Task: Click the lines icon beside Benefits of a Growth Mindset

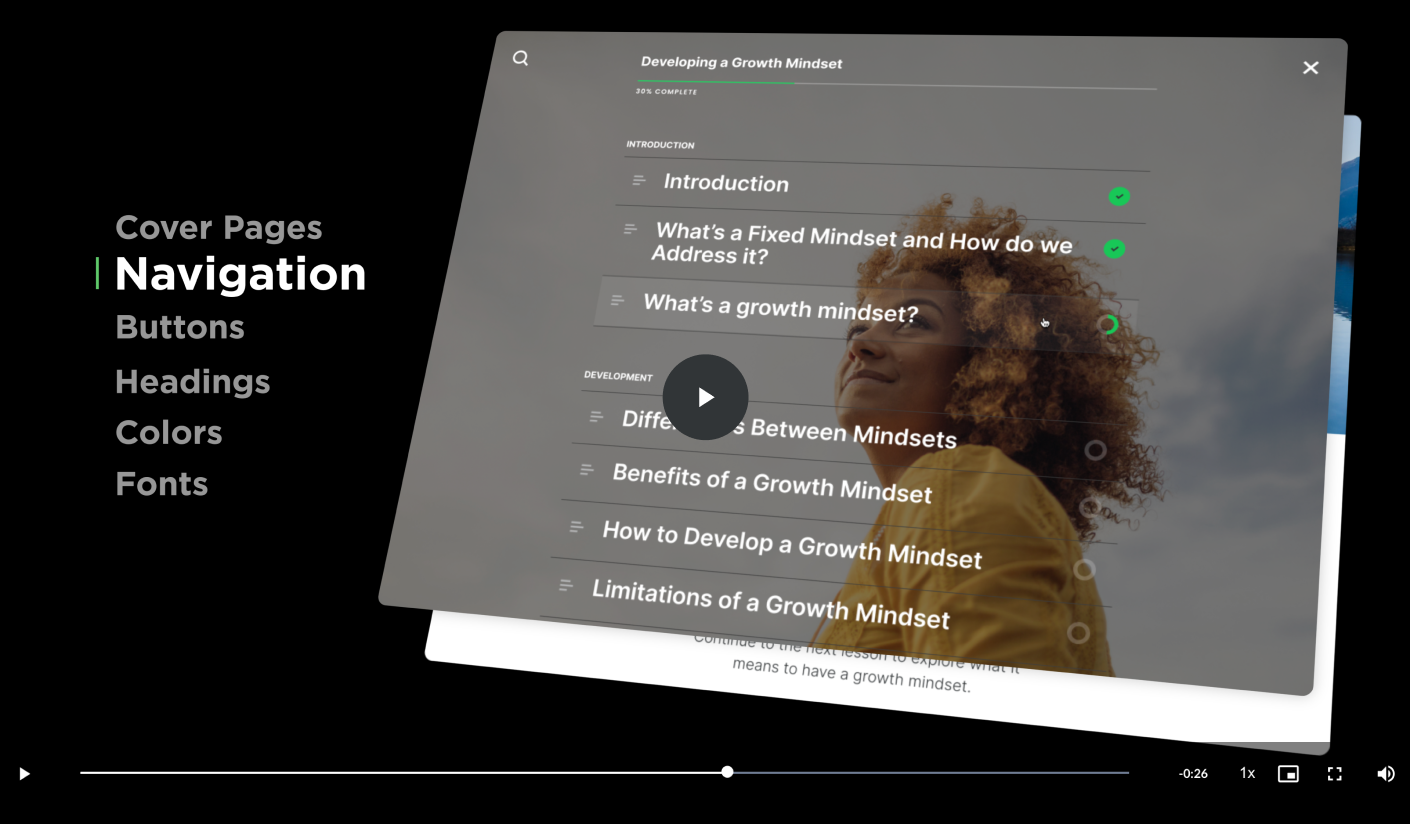Action: 587,469
